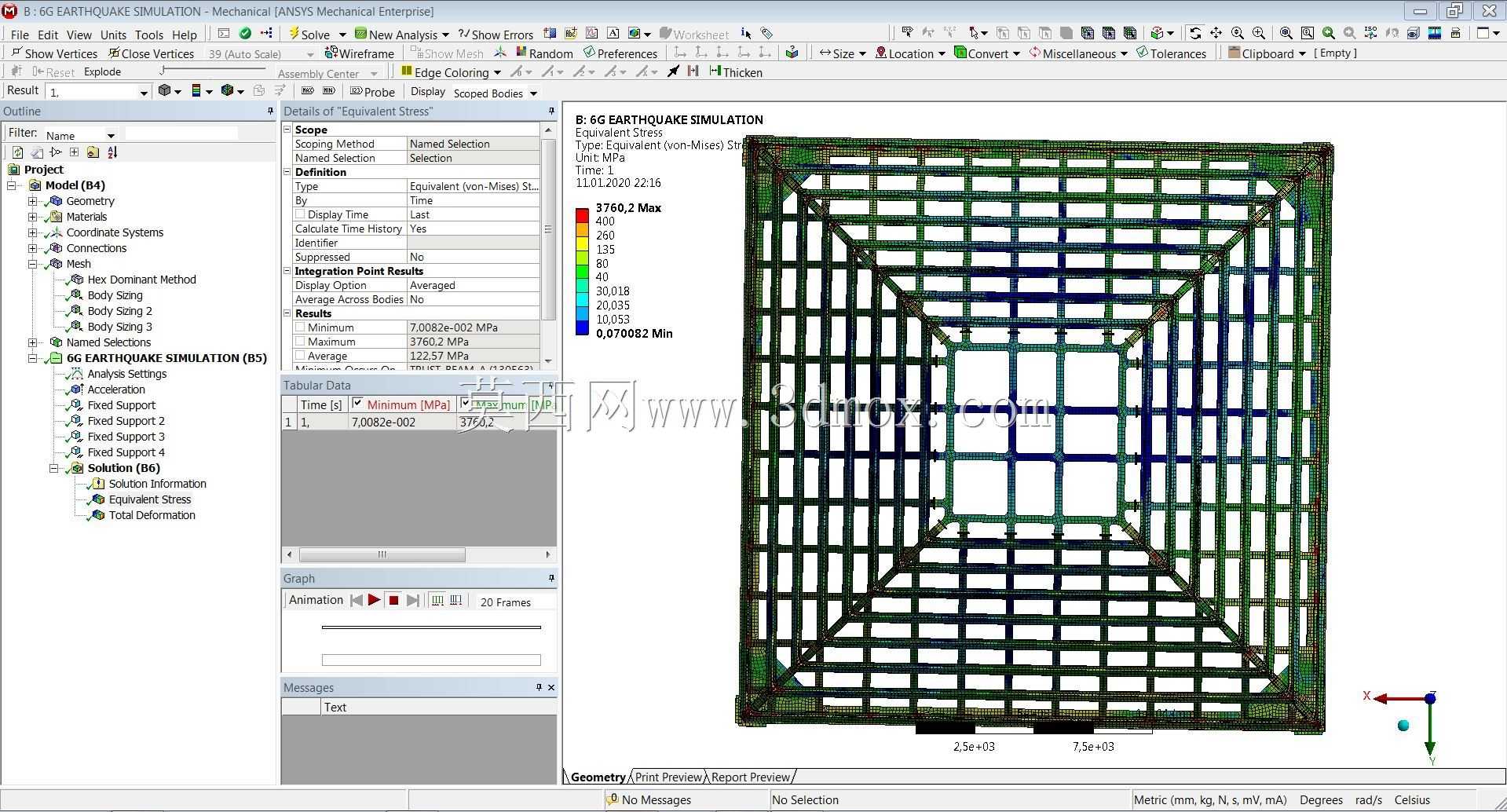The height and width of the screenshot is (812, 1507).
Task: Click the Solve lightning icon
Action: pyautogui.click(x=294, y=34)
